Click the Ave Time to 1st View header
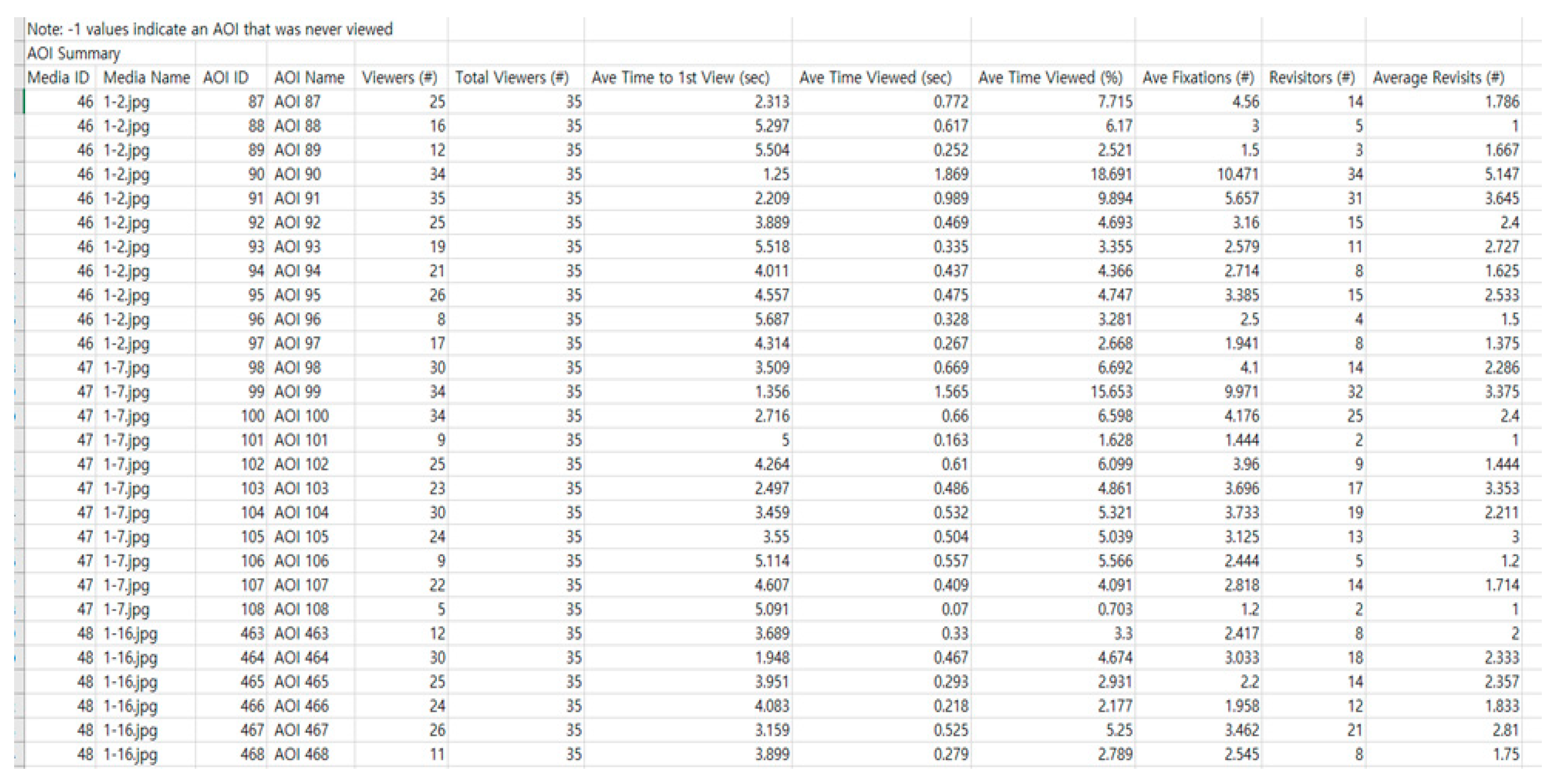 point(680,77)
